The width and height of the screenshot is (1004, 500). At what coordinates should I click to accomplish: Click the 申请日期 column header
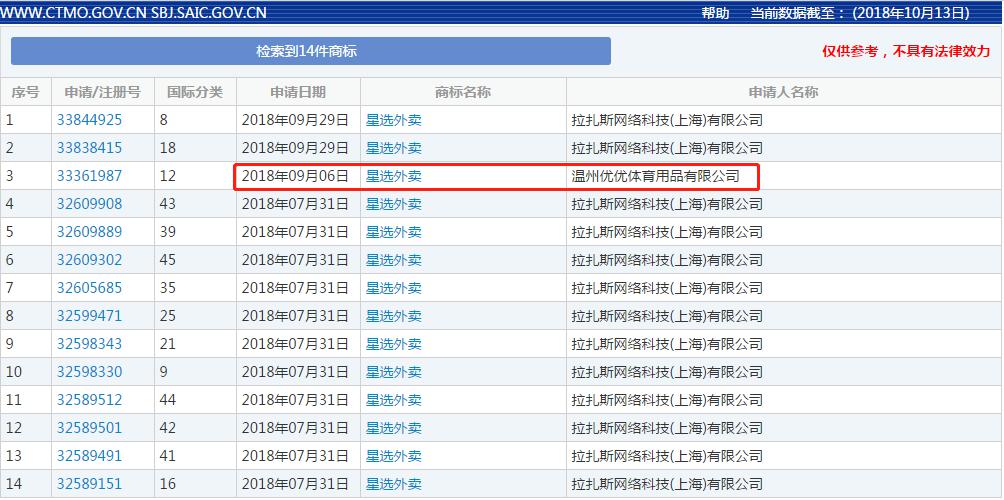pos(298,92)
